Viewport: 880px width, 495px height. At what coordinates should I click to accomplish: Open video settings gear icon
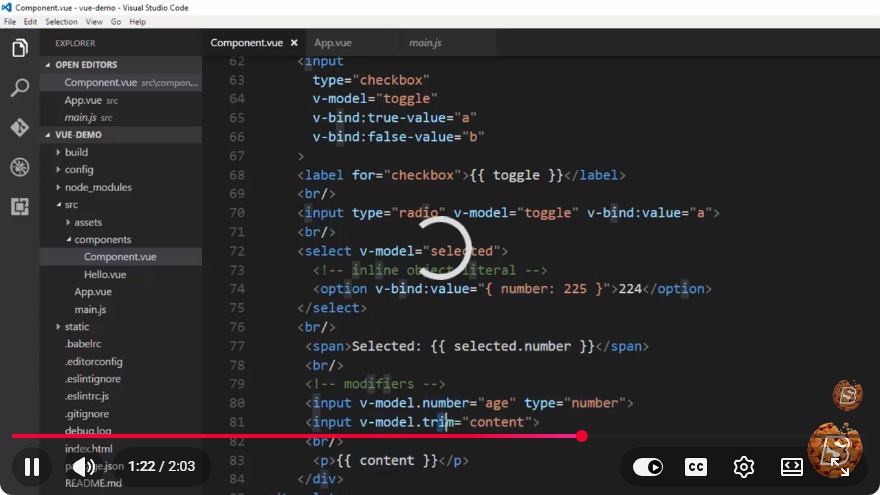tap(744, 467)
